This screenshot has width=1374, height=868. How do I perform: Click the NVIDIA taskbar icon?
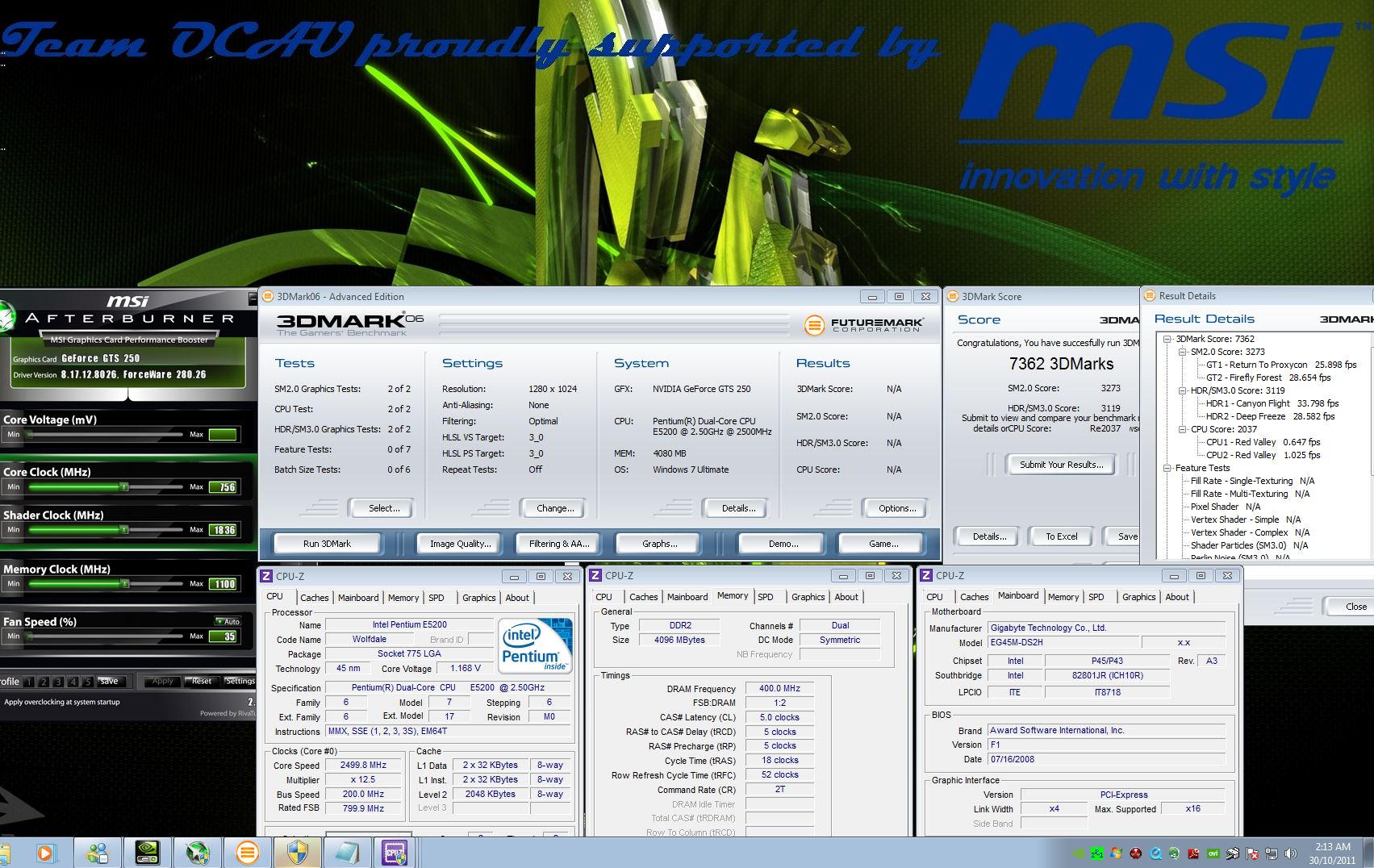coord(148,853)
